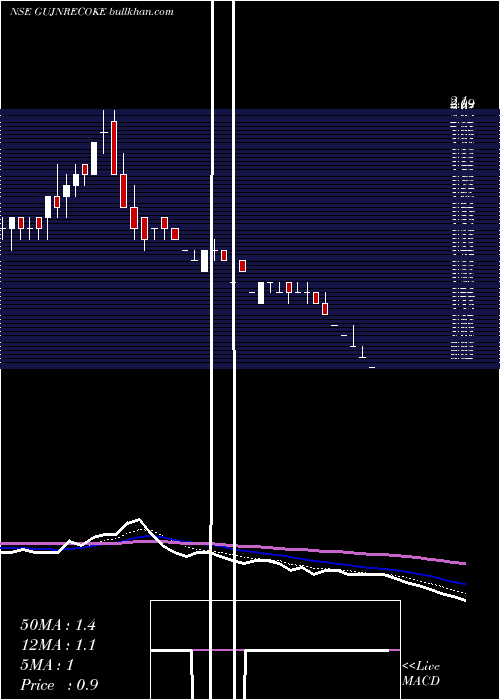Click the <<Live MACD label
The width and height of the screenshot is (500, 700).
tap(421, 674)
